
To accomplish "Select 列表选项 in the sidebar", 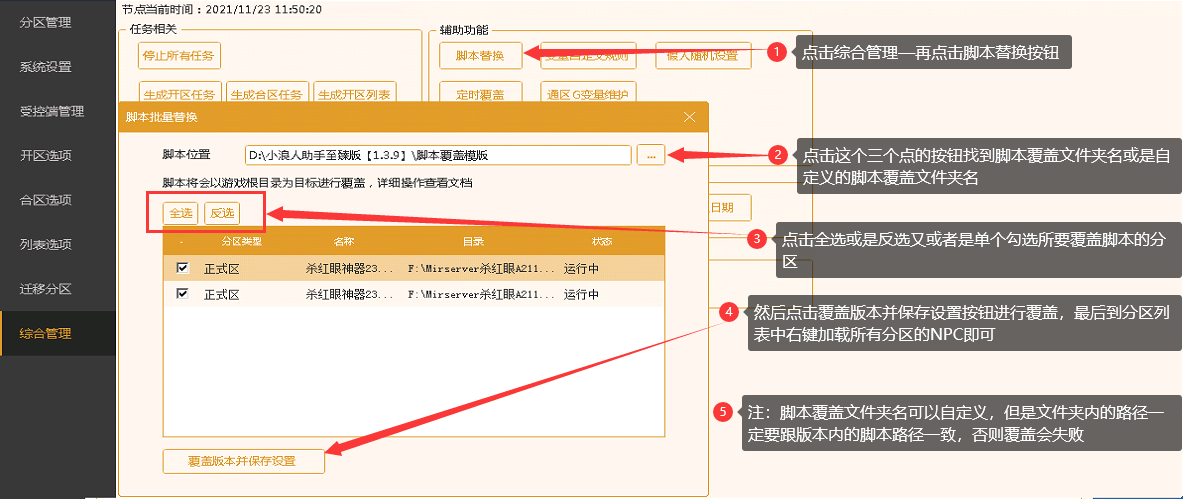I will tap(46, 245).
